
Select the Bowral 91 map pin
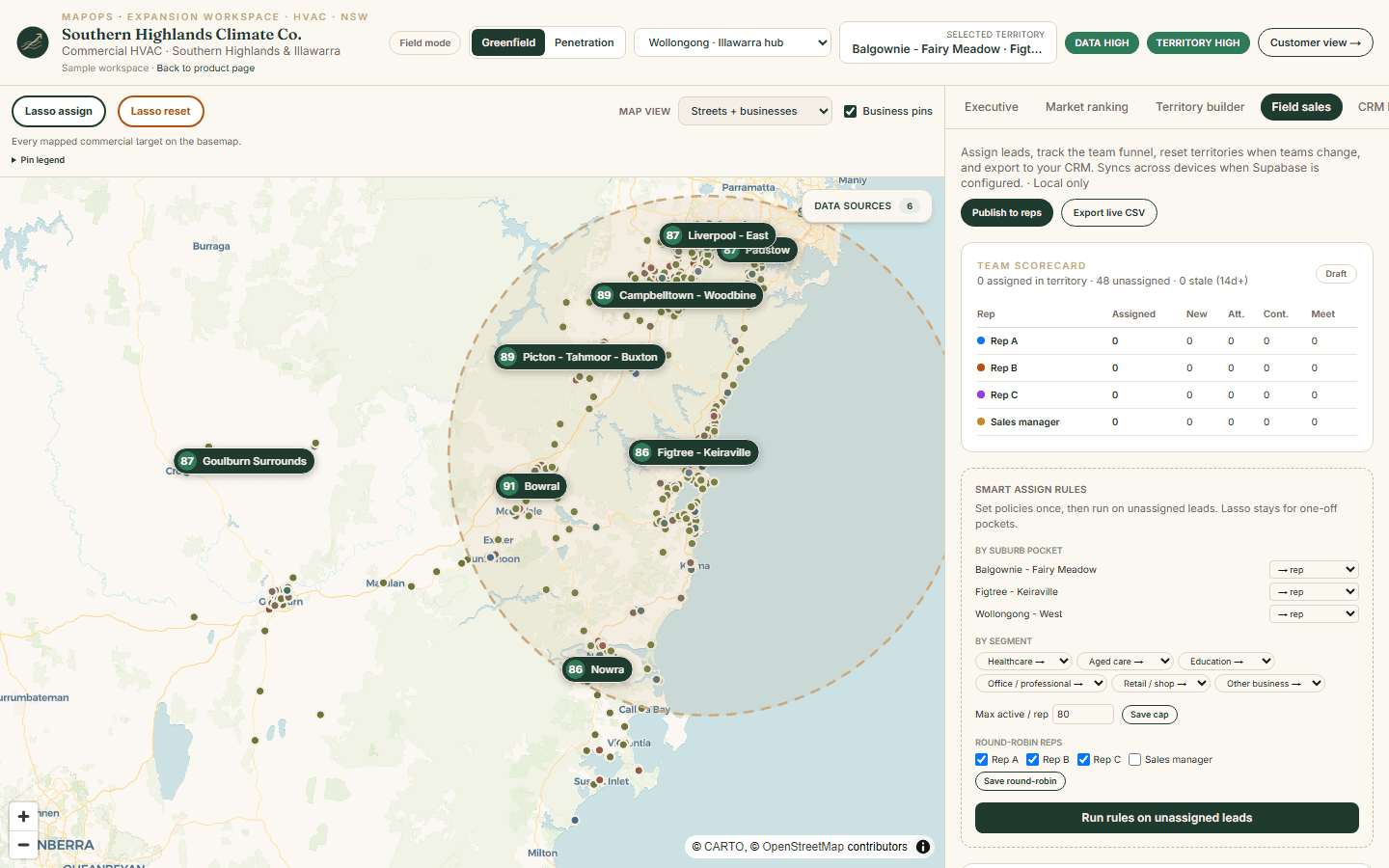[x=531, y=486]
